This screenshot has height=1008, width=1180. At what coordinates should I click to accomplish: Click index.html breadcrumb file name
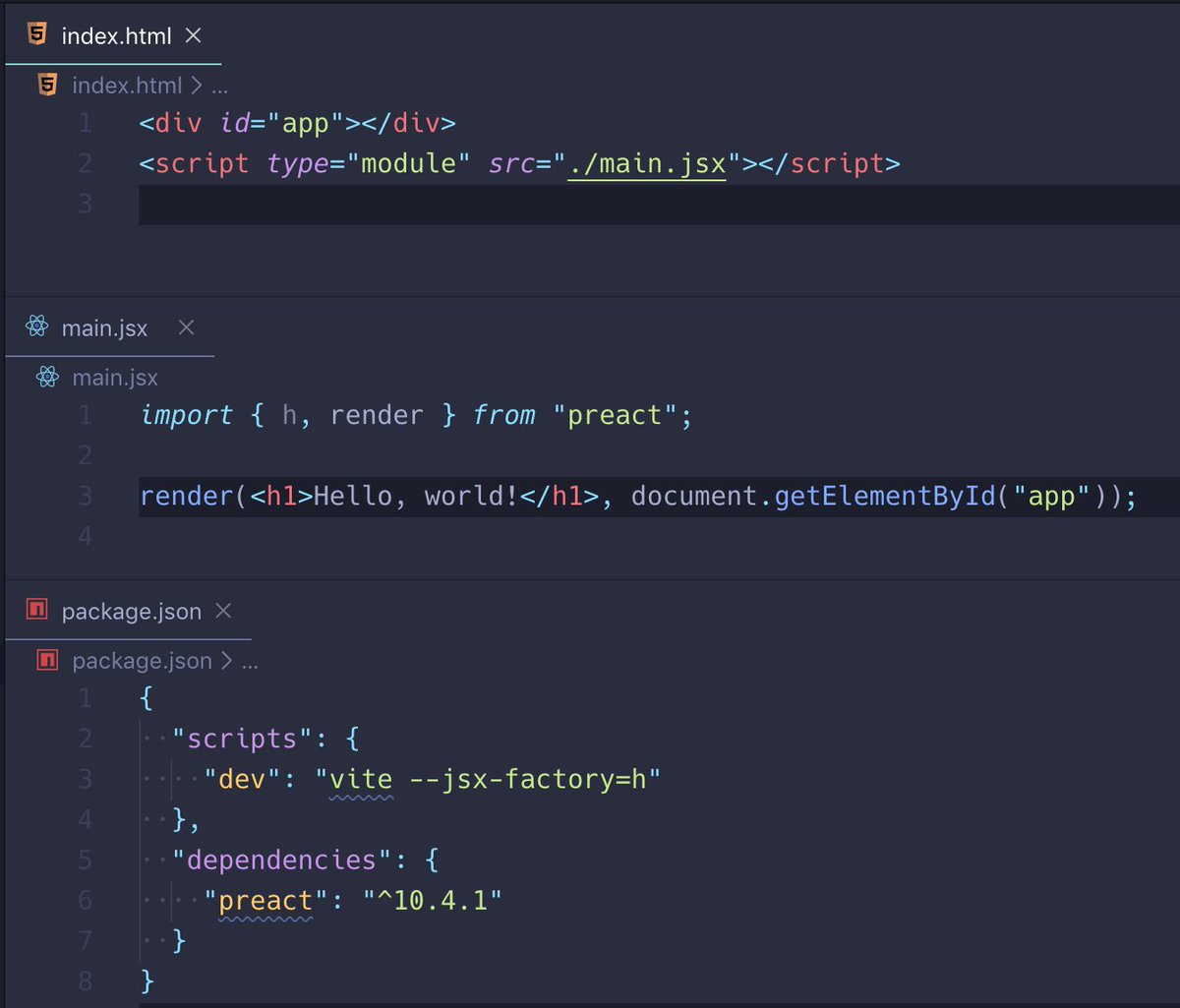click(127, 86)
